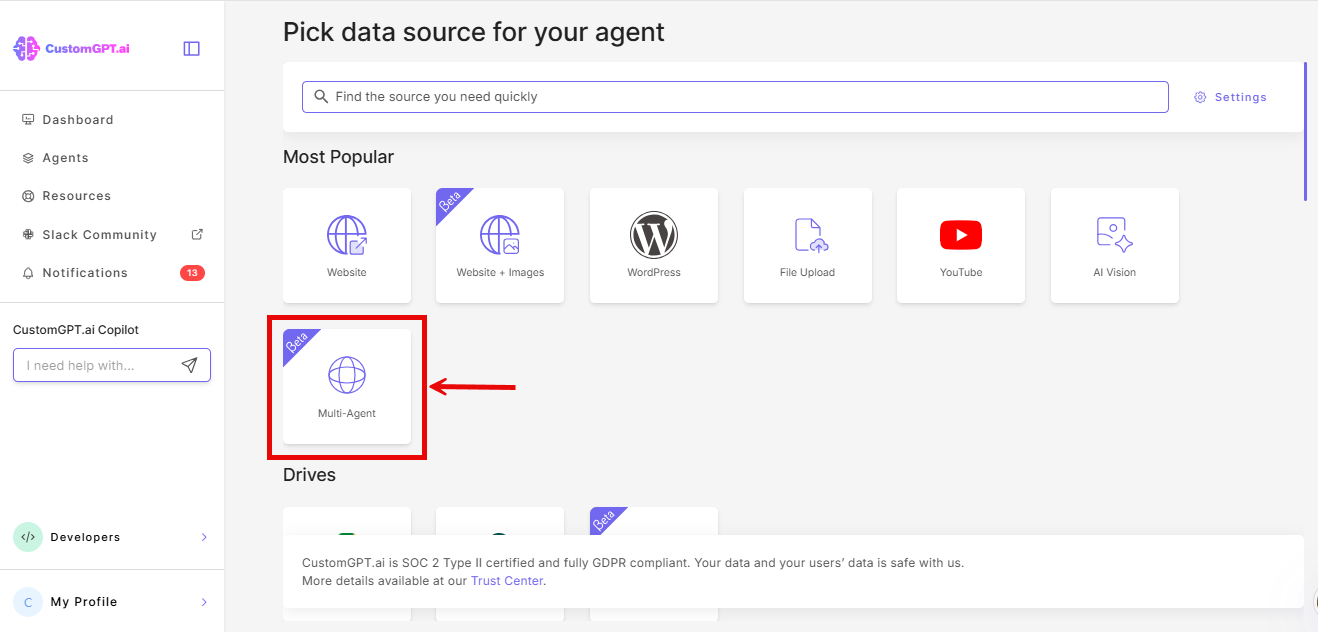Visit the Trust Center link
The width and height of the screenshot is (1318, 632).
coord(507,580)
